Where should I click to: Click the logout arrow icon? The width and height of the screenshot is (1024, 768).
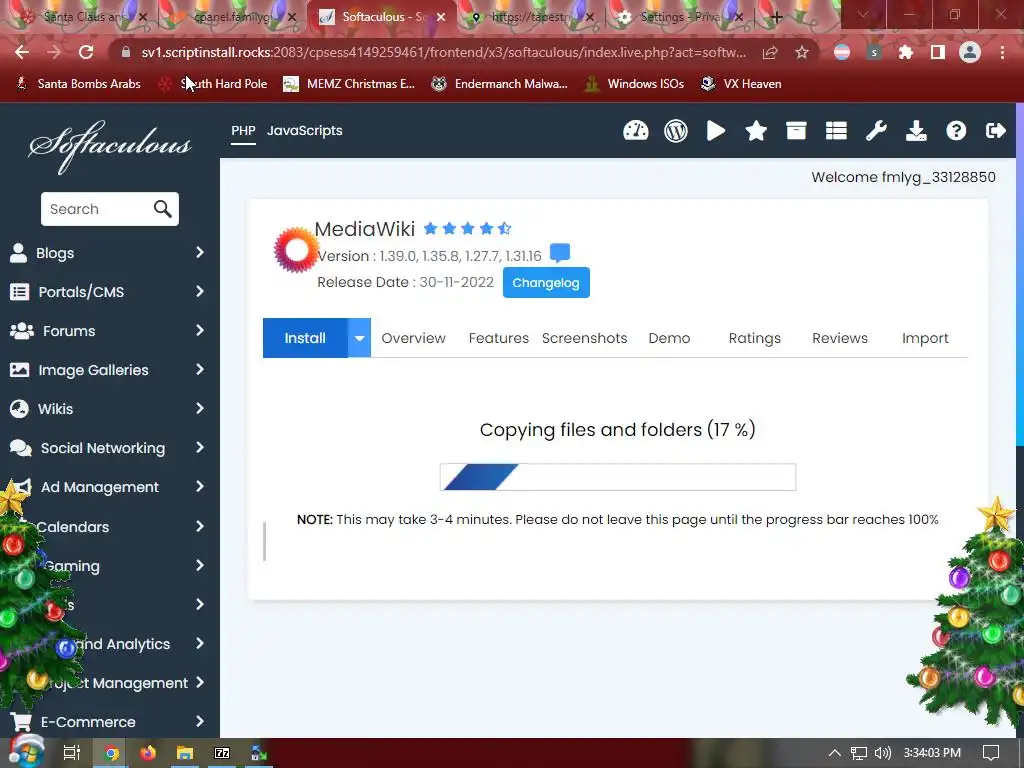point(996,131)
